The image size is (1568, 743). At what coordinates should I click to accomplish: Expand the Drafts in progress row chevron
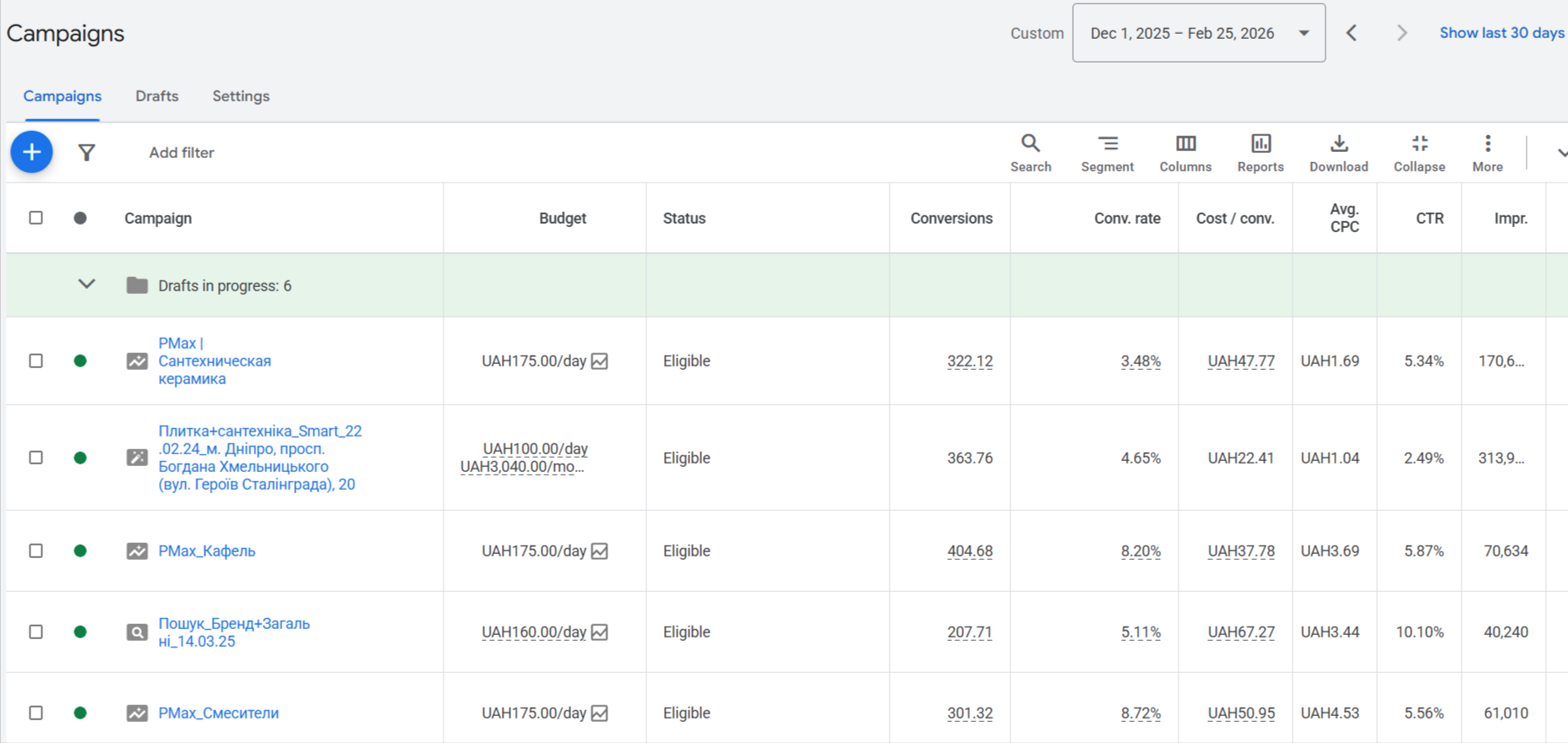tap(86, 285)
